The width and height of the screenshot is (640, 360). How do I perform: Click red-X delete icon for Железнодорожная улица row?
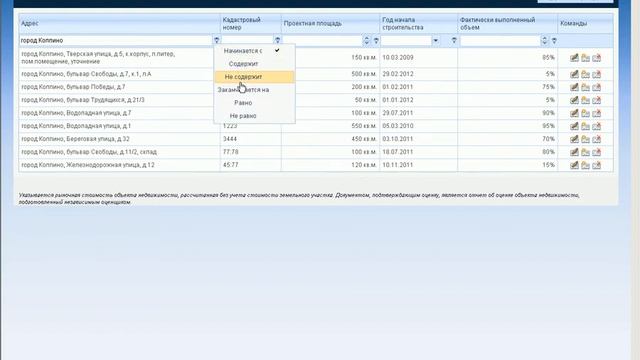coord(596,165)
